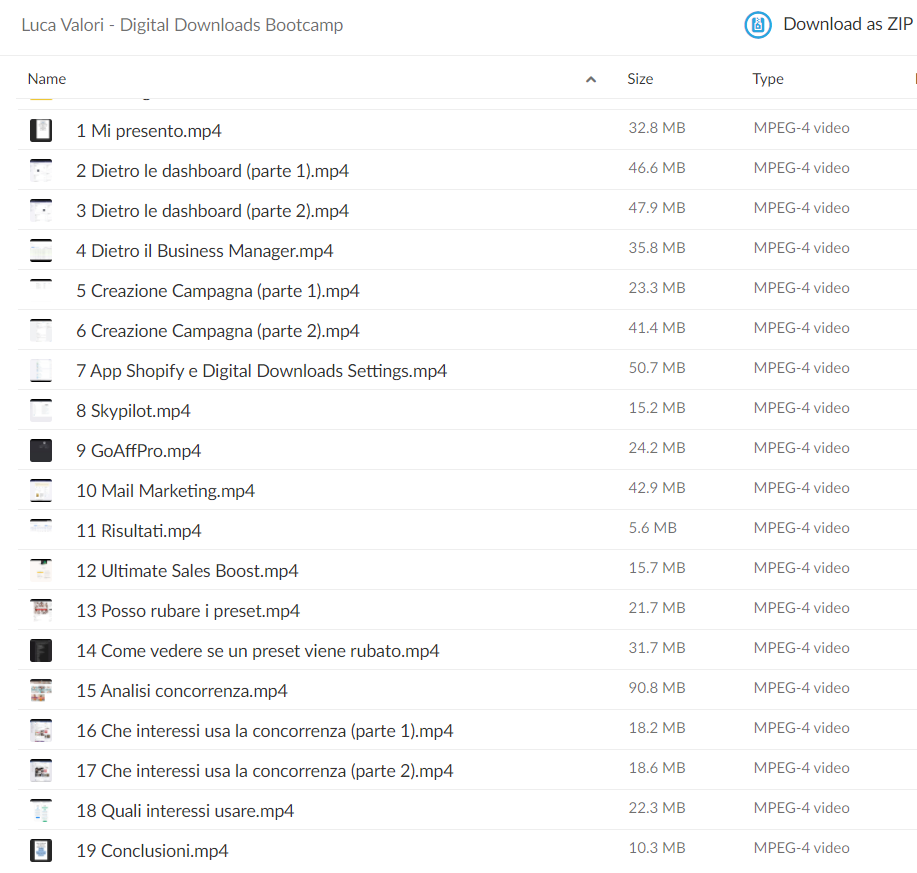The image size is (917, 873).
Task: Click thumbnail for 18 Quali interessi usare.mp4
Action: coord(41,810)
